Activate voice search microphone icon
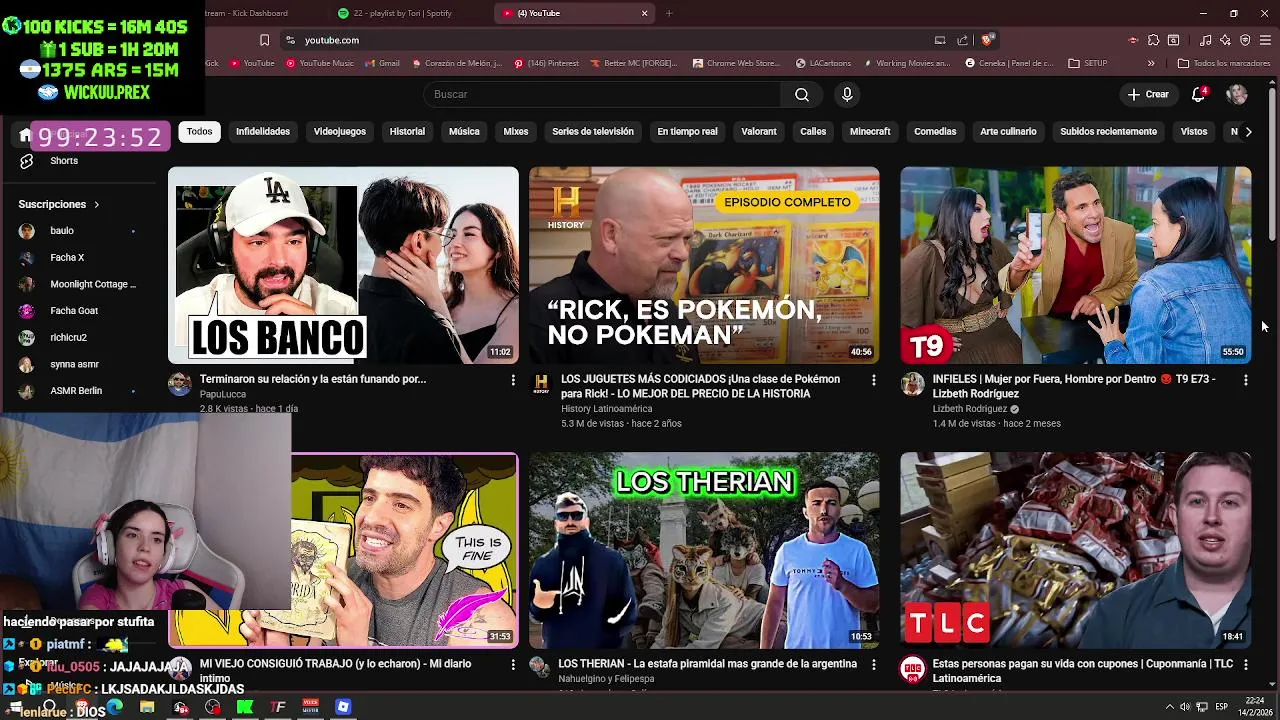This screenshot has width=1280, height=720. 847,94
